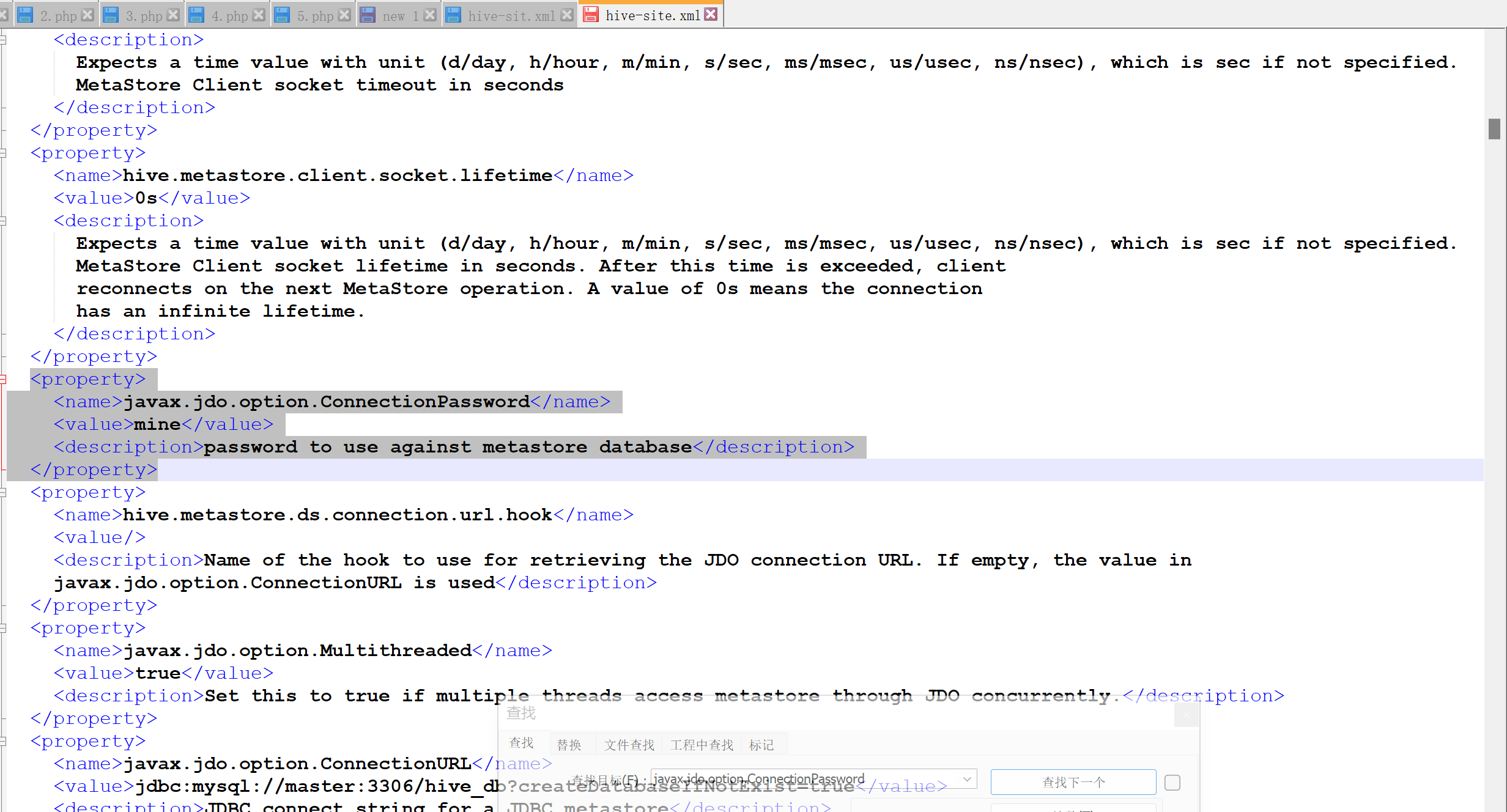Switch to the 替换 tab in Find dialog
1507x812 pixels.
click(x=569, y=744)
